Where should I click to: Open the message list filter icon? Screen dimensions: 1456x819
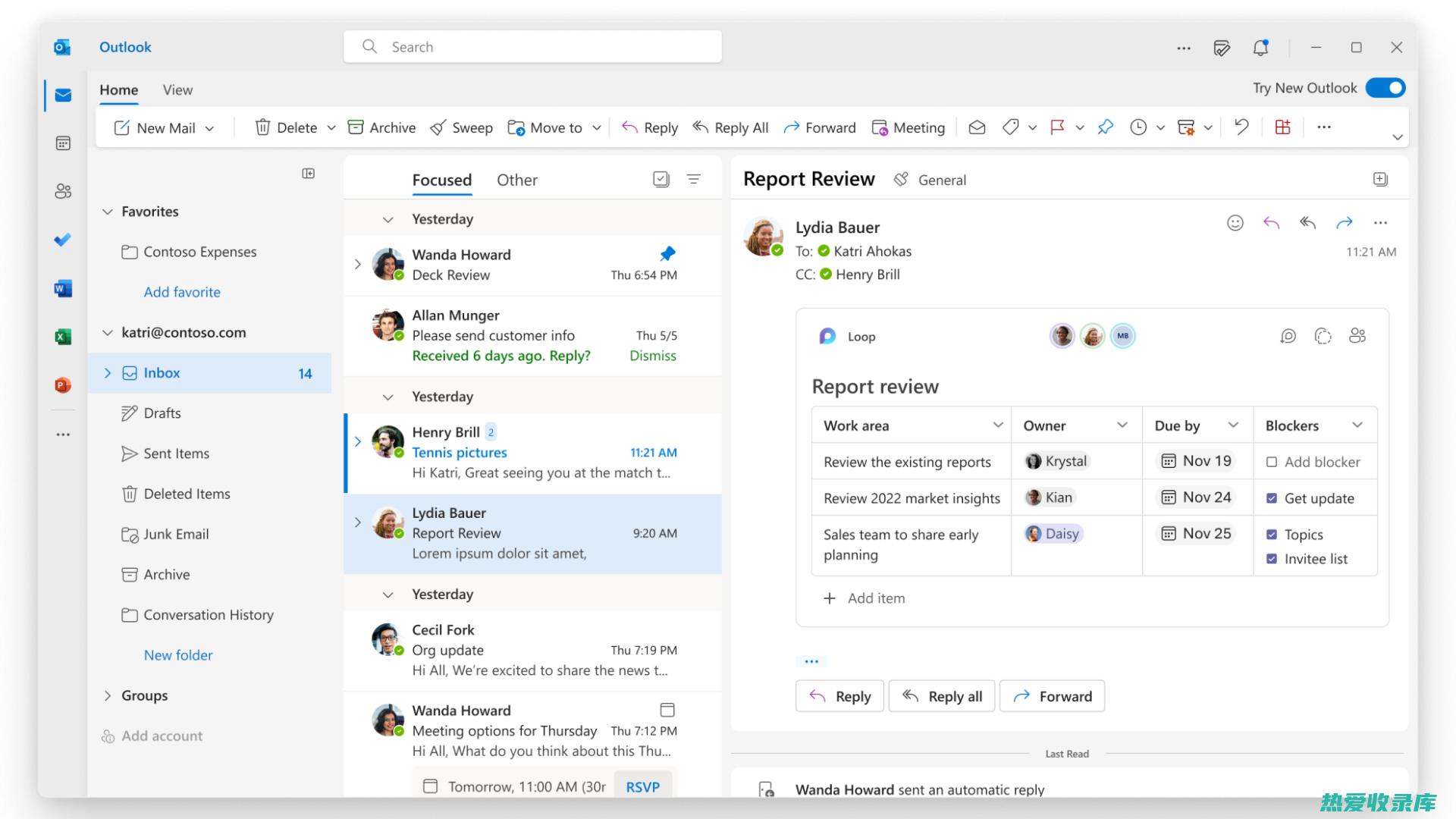tap(693, 179)
